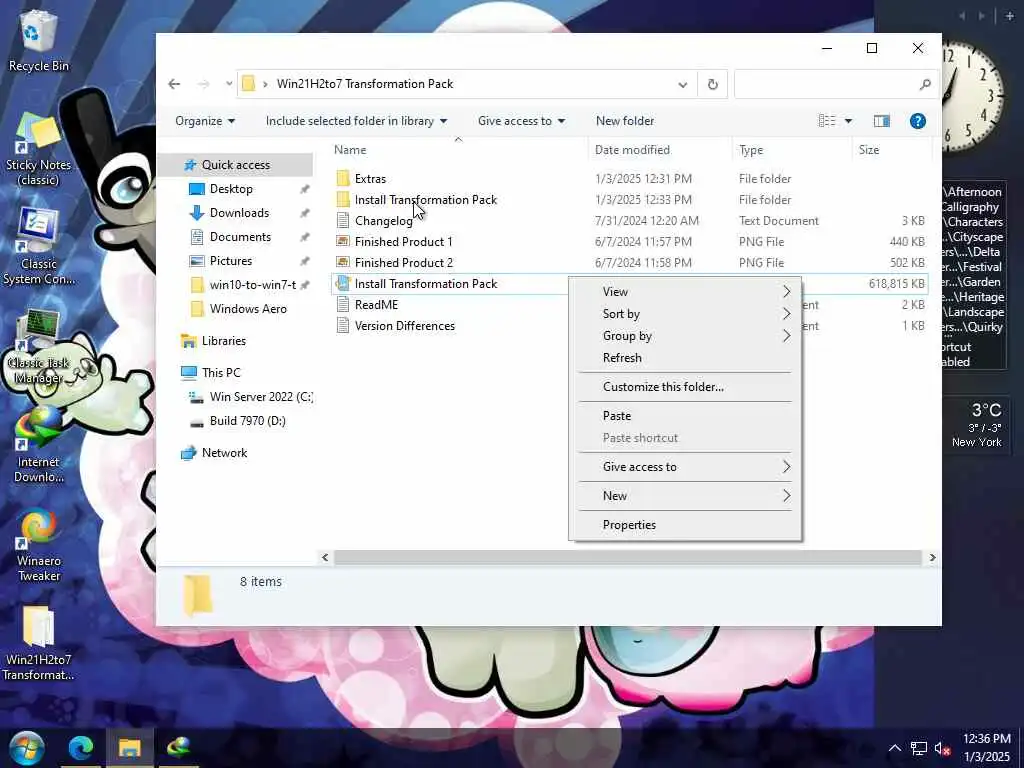Click File Explorer taskbar icon

tap(129, 748)
